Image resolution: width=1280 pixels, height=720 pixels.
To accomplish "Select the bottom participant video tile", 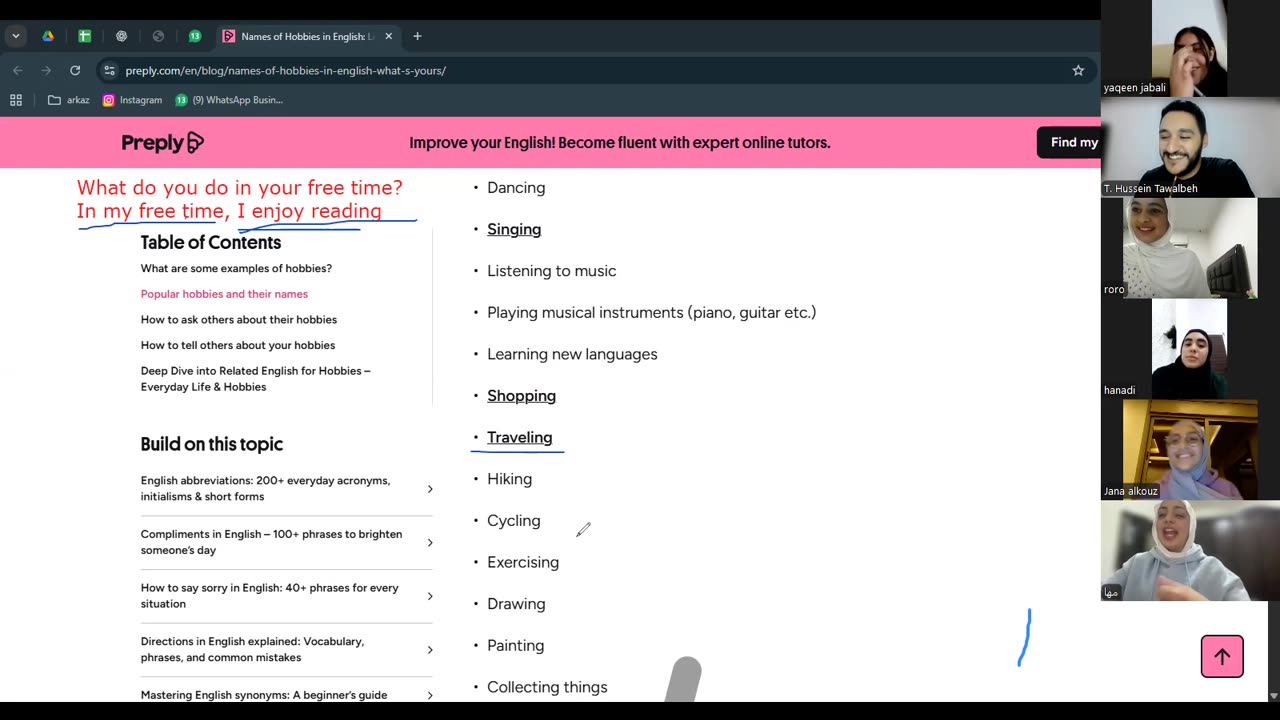I will (1190, 550).
